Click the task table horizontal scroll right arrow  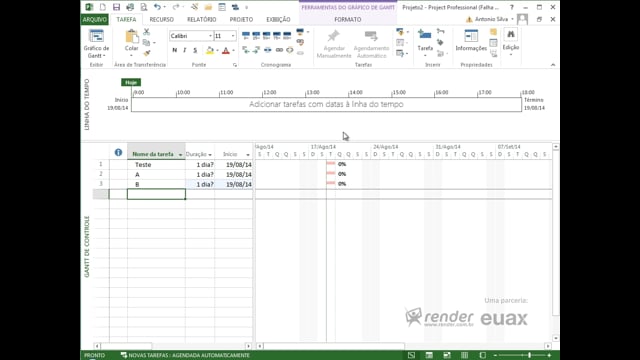click(248, 346)
